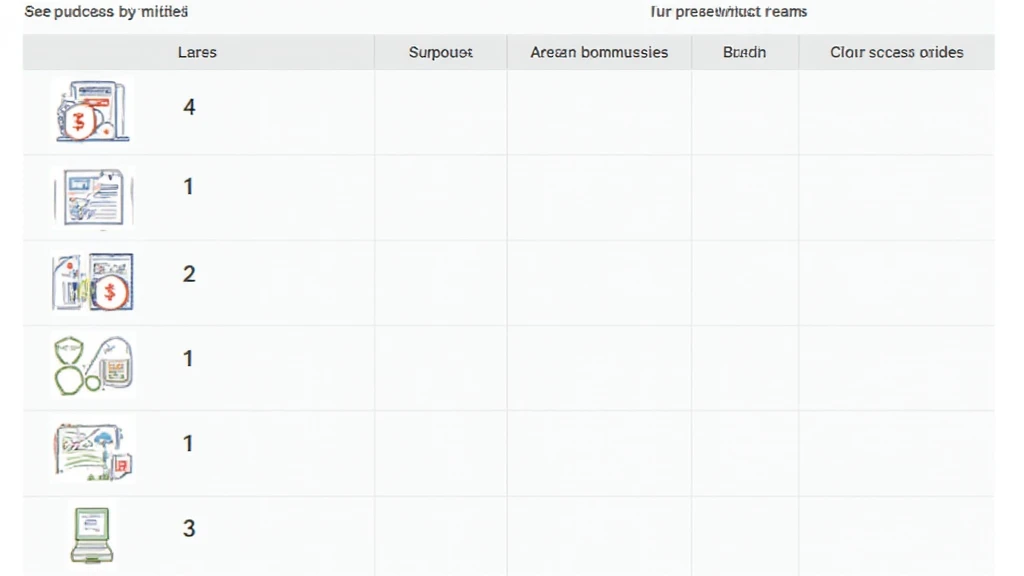Click the Surpouet column header
Image resolution: width=1024 pixels, height=576 pixels.
point(441,52)
